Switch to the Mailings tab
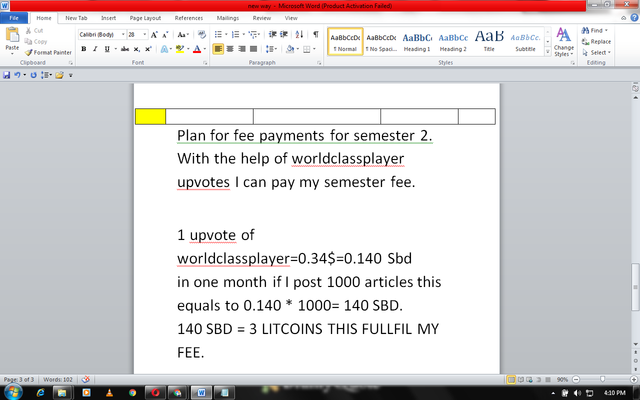The height and width of the screenshot is (400, 640). coord(228,18)
